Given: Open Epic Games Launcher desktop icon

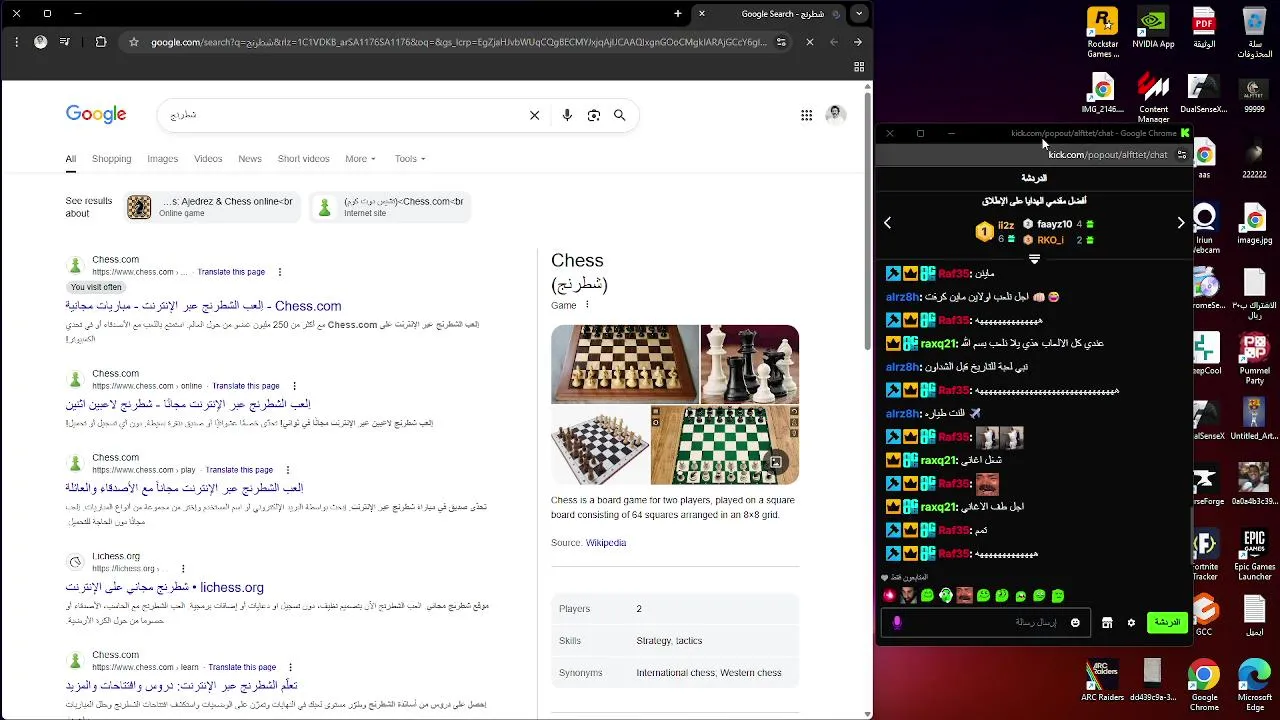Looking at the screenshot, I should 1254,554.
